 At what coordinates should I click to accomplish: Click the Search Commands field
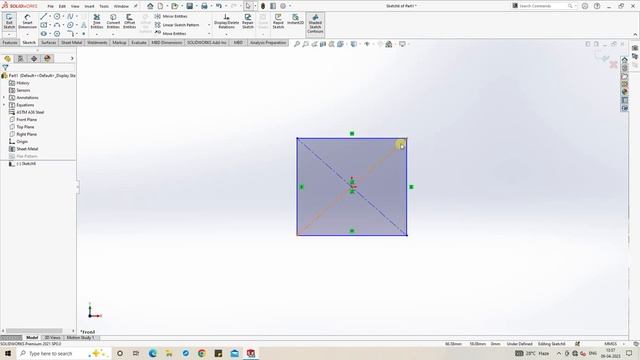(x=543, y=6)
